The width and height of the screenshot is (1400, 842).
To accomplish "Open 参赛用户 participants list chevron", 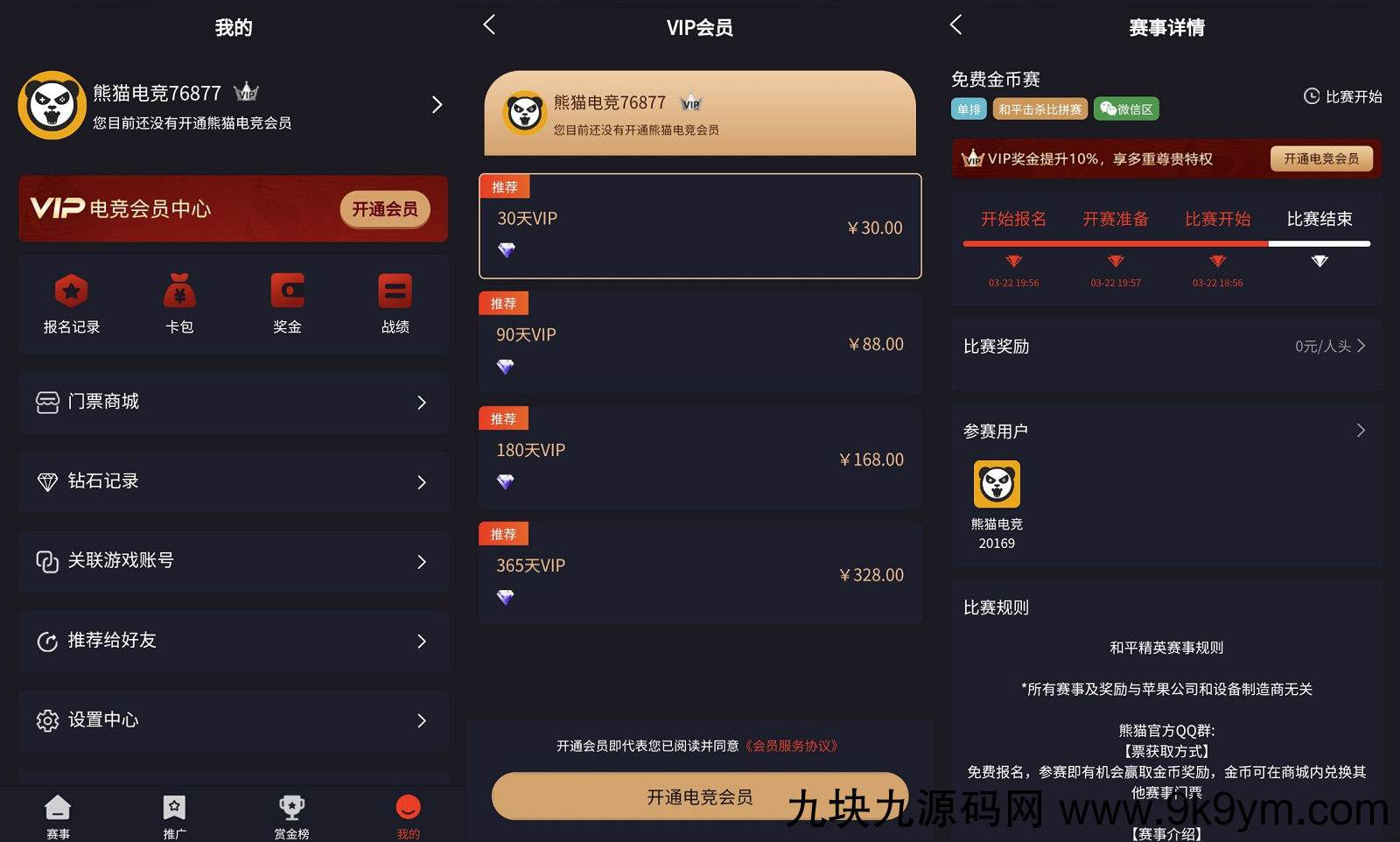I will click(1361, 431).
